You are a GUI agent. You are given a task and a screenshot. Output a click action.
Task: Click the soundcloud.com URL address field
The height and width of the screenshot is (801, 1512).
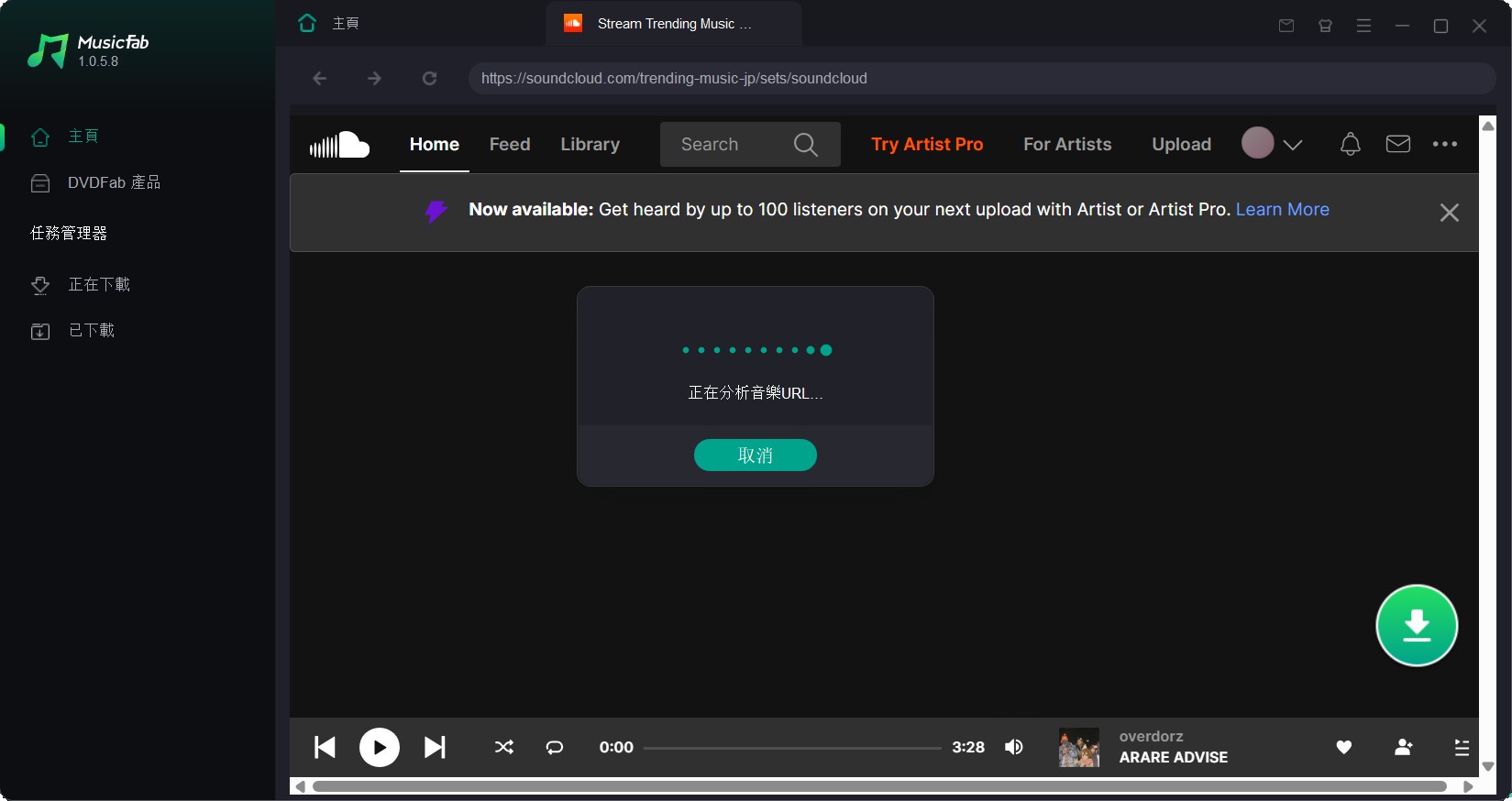[982, 79]
